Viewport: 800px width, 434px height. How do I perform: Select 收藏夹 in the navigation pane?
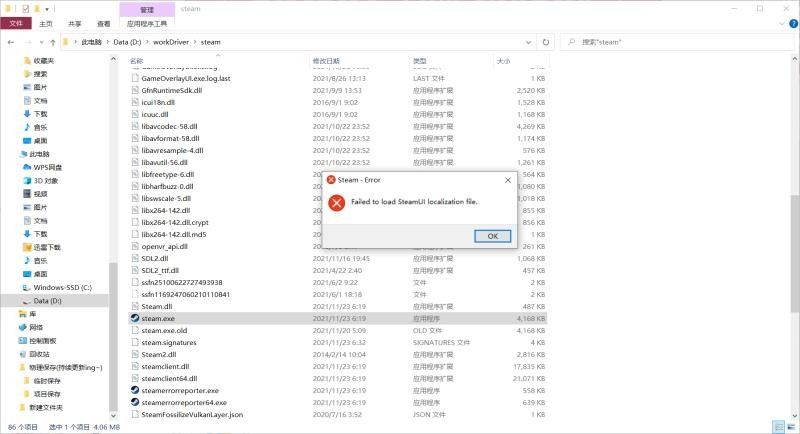[x=43, y=61]
